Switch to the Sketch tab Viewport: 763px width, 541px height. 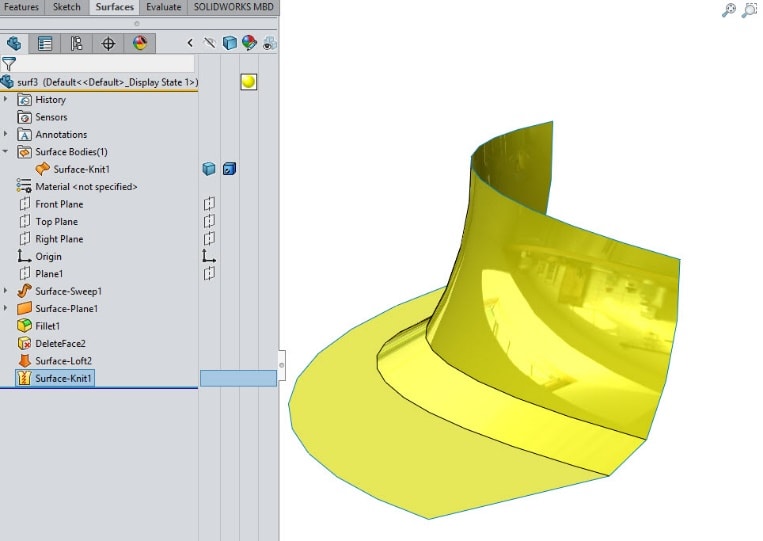[x=67, y=7]
